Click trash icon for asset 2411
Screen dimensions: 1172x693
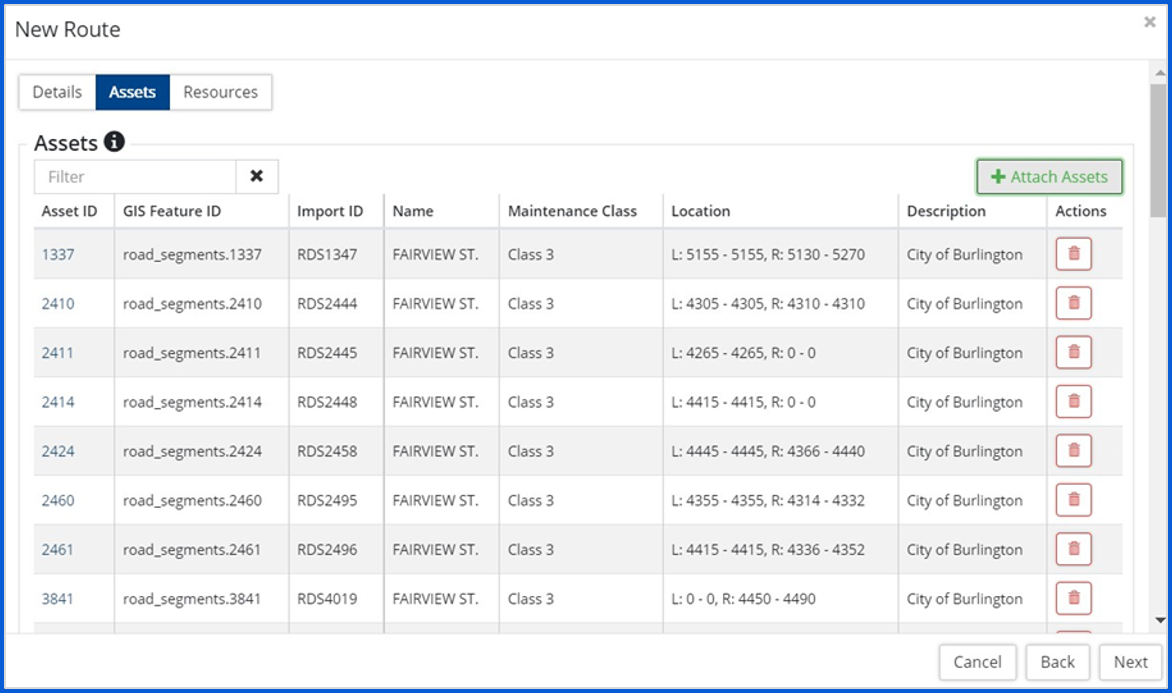tap(1073, 352)
